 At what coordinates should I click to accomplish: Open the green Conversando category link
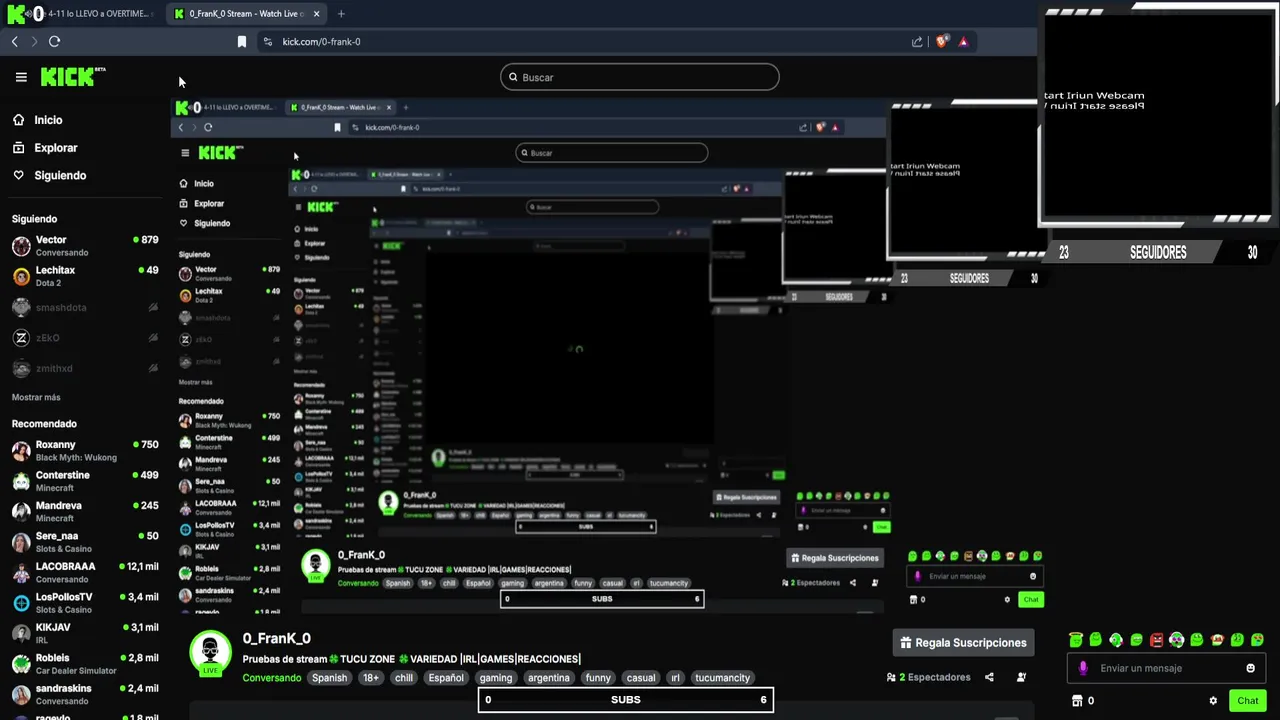coord(272,678)
